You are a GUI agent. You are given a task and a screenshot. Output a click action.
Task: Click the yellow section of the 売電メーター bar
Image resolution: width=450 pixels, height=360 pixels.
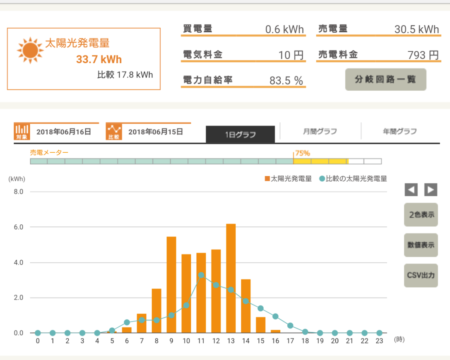(321, 161)
